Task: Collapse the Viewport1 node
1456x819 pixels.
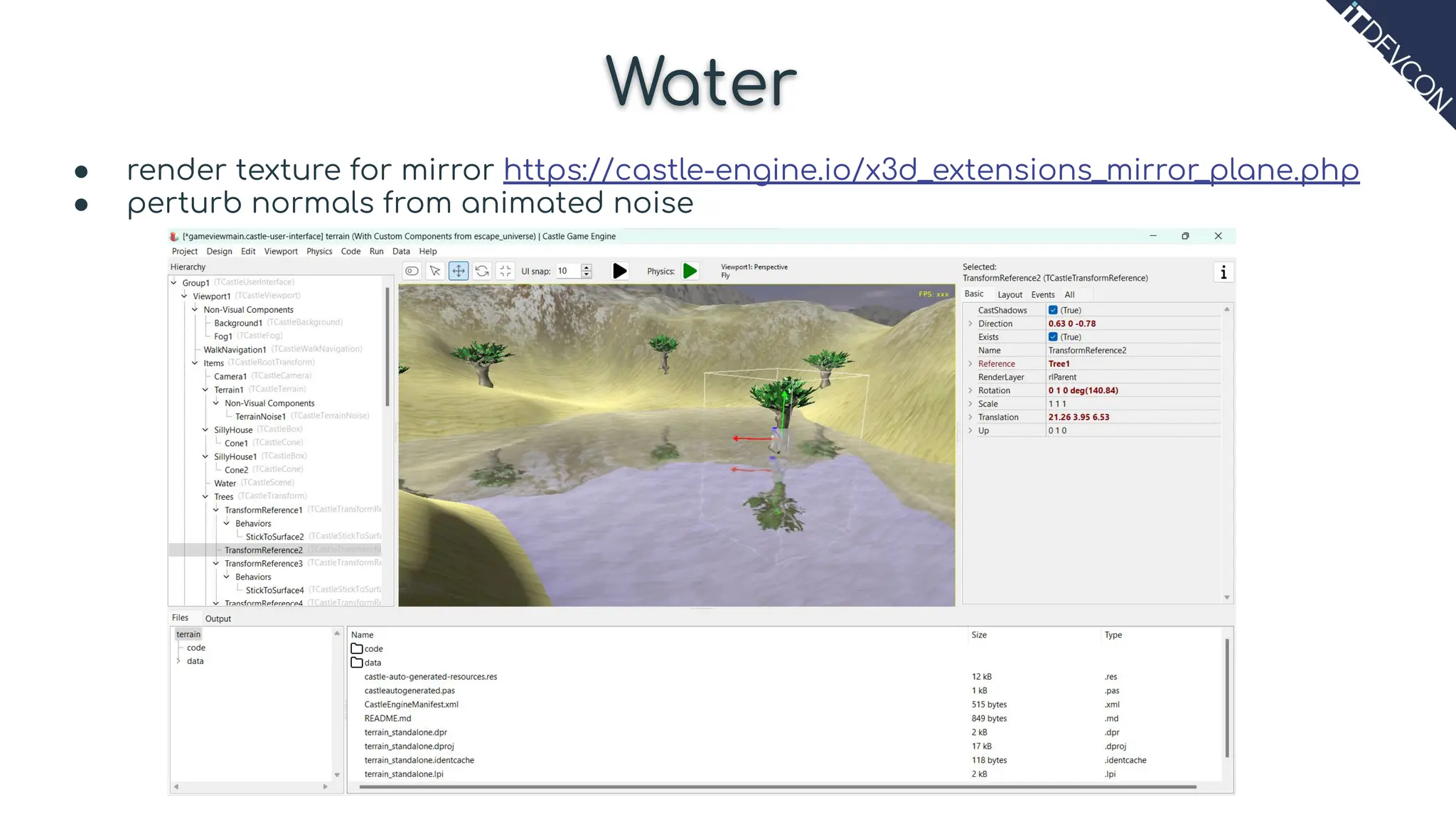Action: 184,296
